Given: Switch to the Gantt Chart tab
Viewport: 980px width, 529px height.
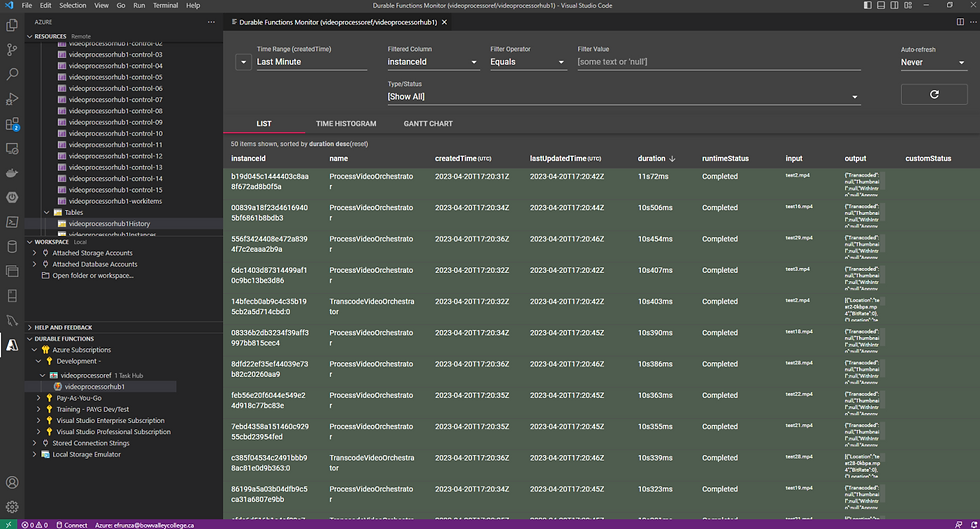Looking at the screenshot, I should pos(428,124).
